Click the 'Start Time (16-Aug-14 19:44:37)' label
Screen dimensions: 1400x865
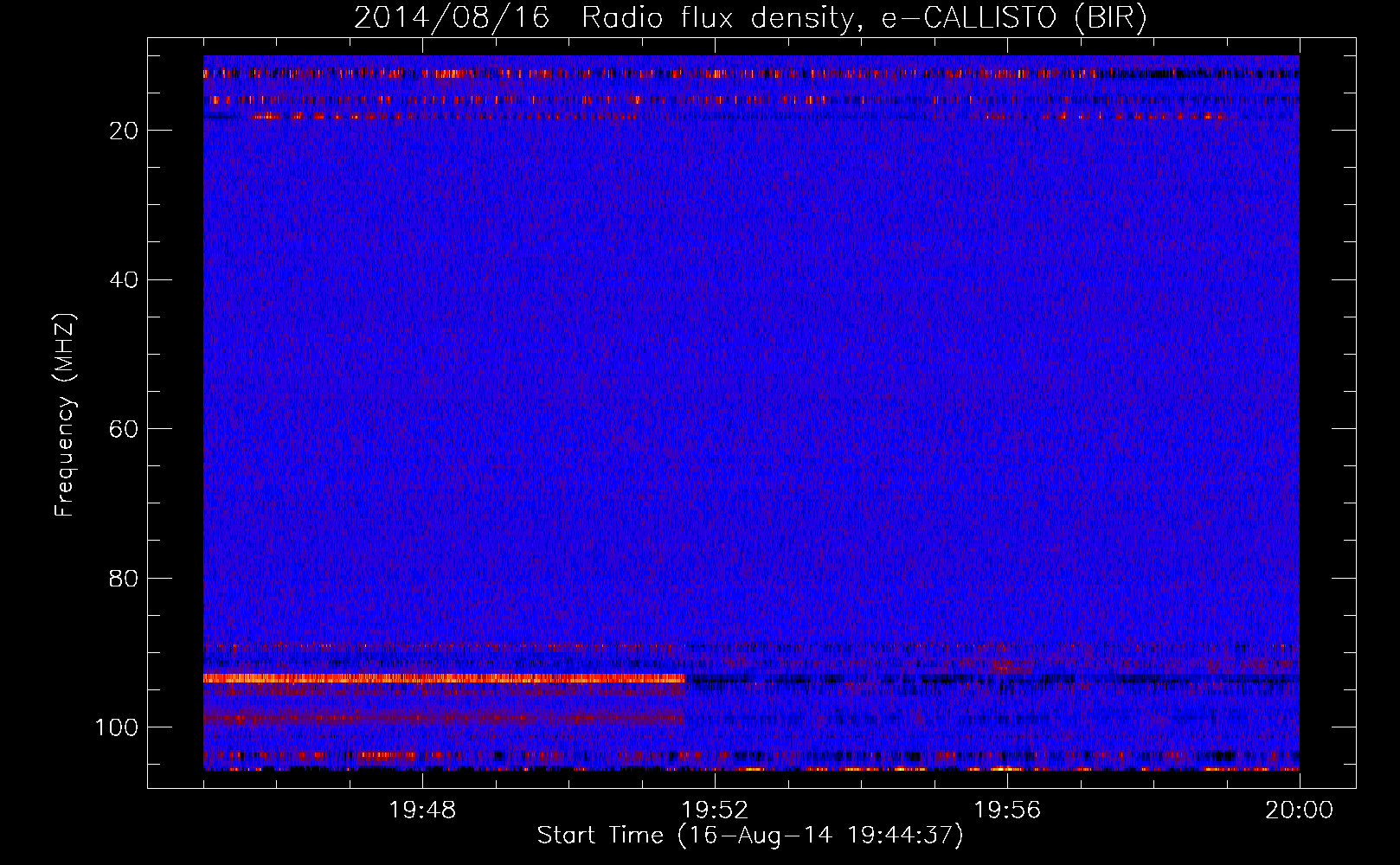(x=750, y=836)
